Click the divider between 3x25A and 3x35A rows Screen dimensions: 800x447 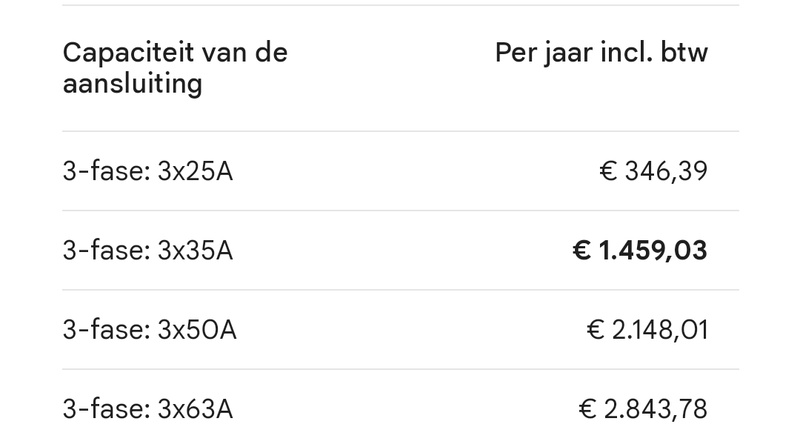(400, 211)
